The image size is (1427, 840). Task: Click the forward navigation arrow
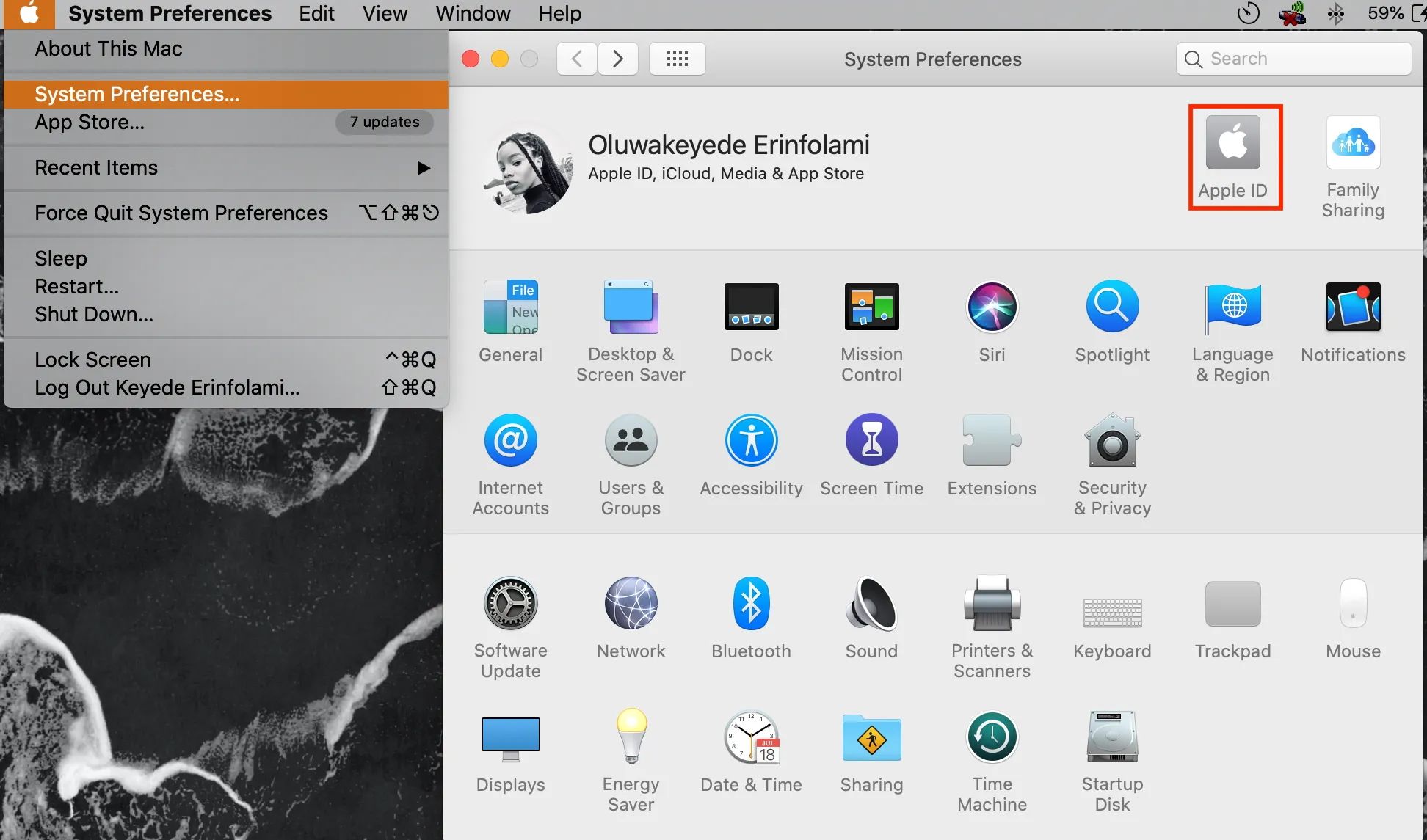[617, 58]
